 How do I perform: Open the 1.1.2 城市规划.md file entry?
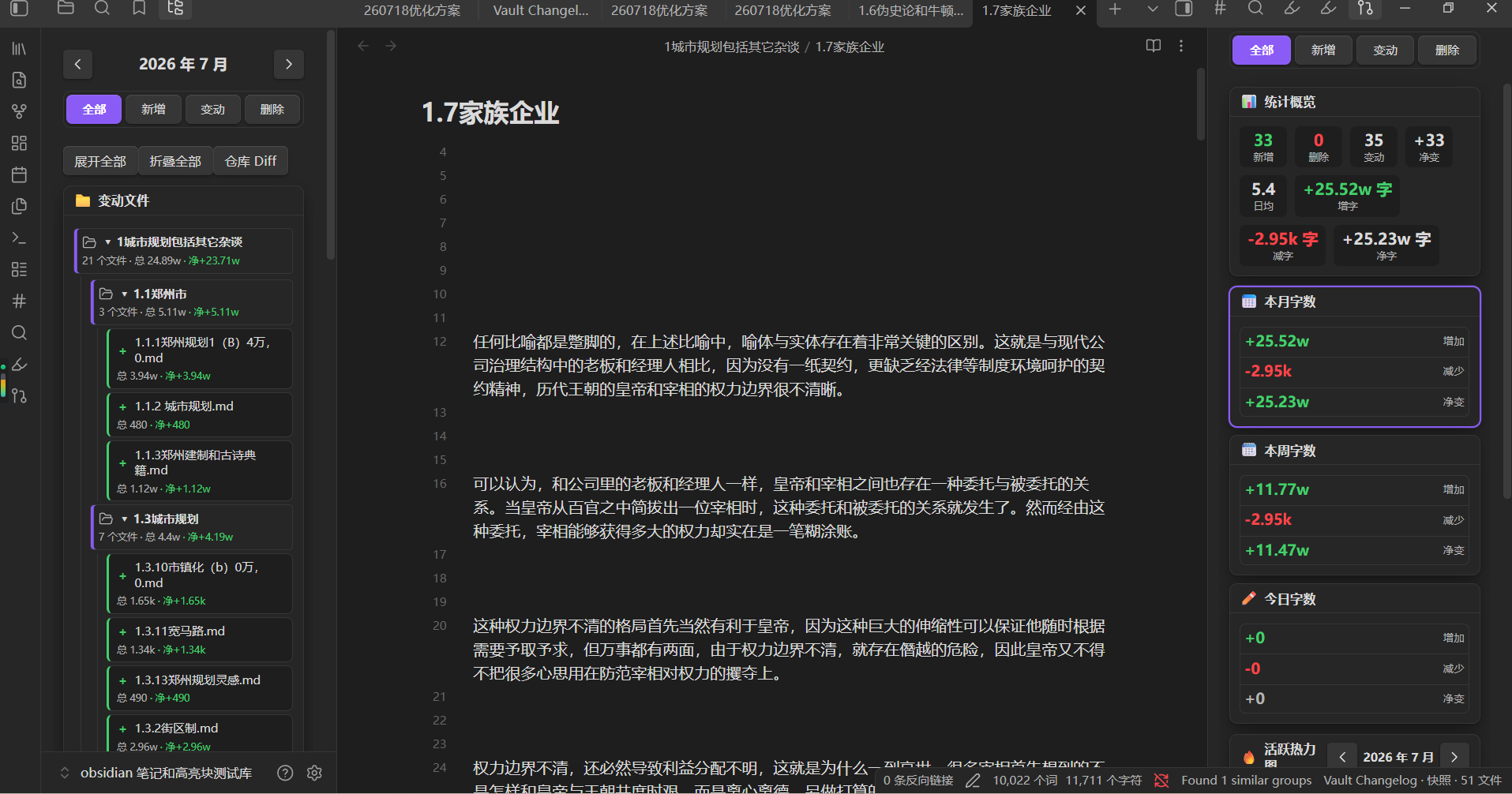coord(200,414)
